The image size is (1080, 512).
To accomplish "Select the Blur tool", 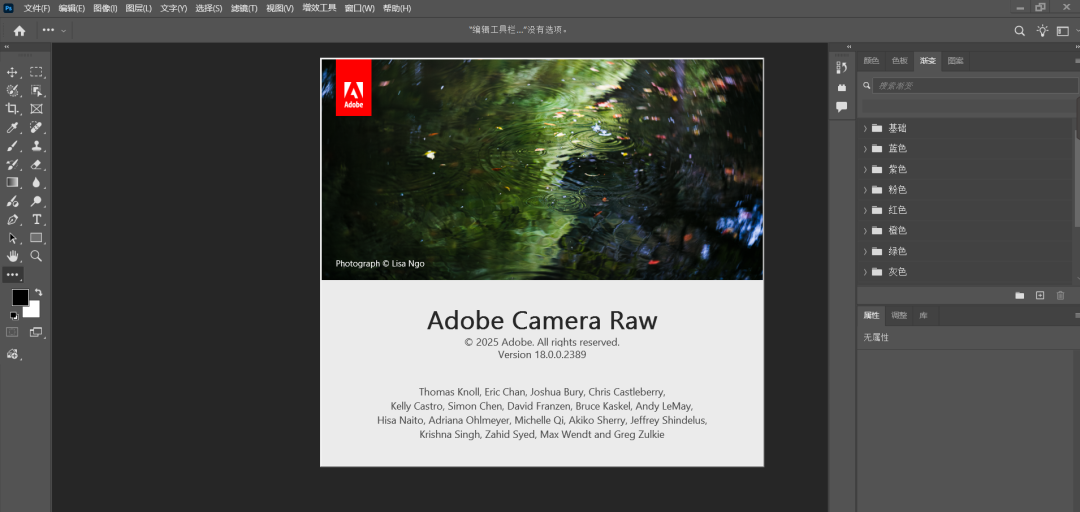I will [x=36, y=183].
